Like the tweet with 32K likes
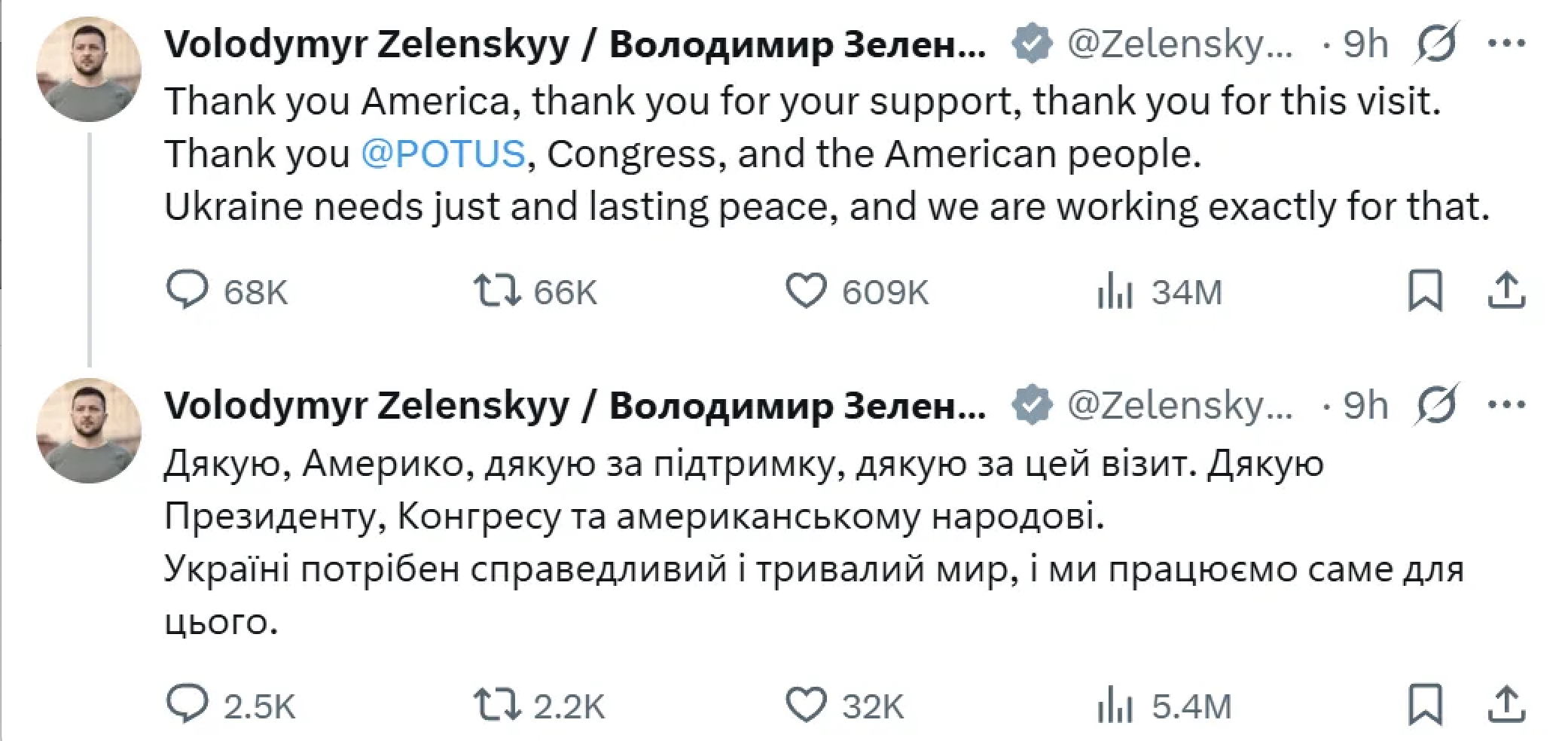 point(806,705)
